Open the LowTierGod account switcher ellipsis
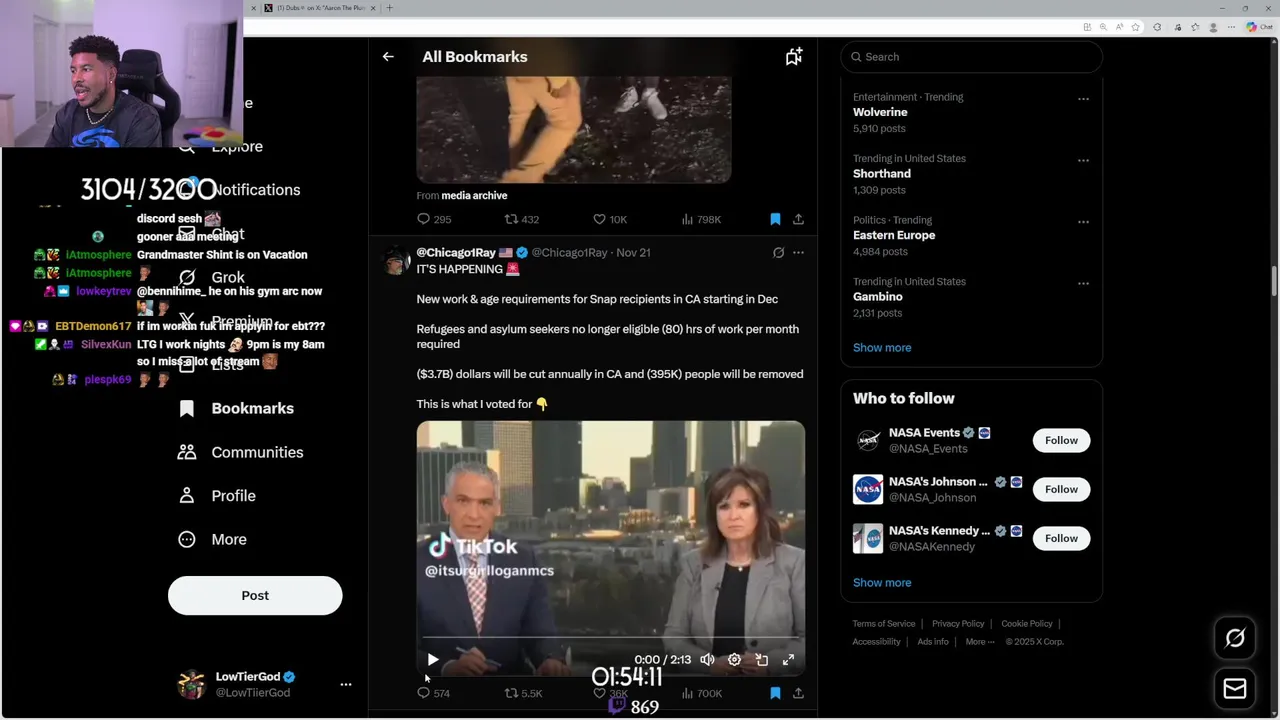 [346, 685]
